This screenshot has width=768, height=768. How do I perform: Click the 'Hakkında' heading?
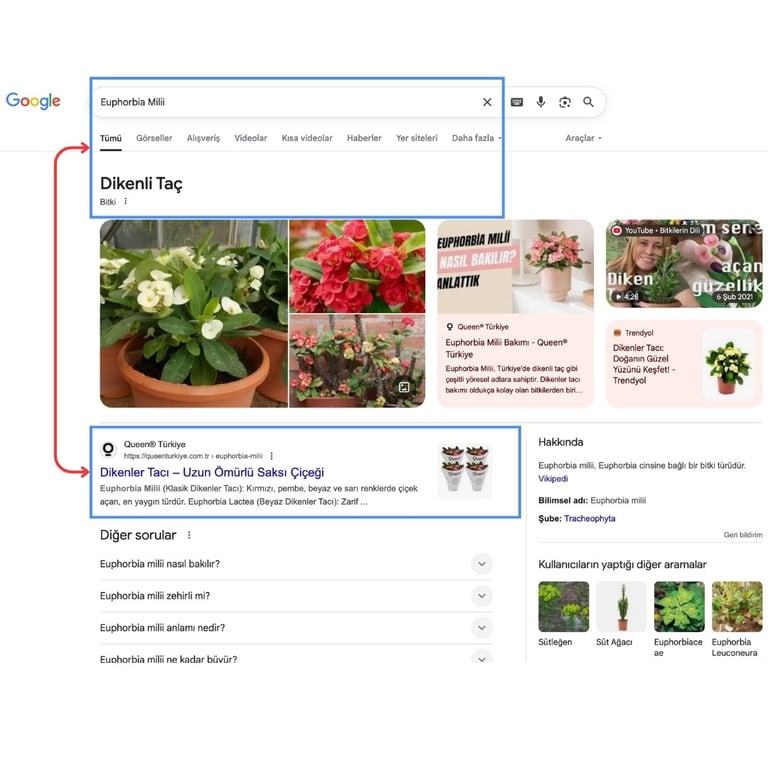pyautogui.click(x=561, y=442)
